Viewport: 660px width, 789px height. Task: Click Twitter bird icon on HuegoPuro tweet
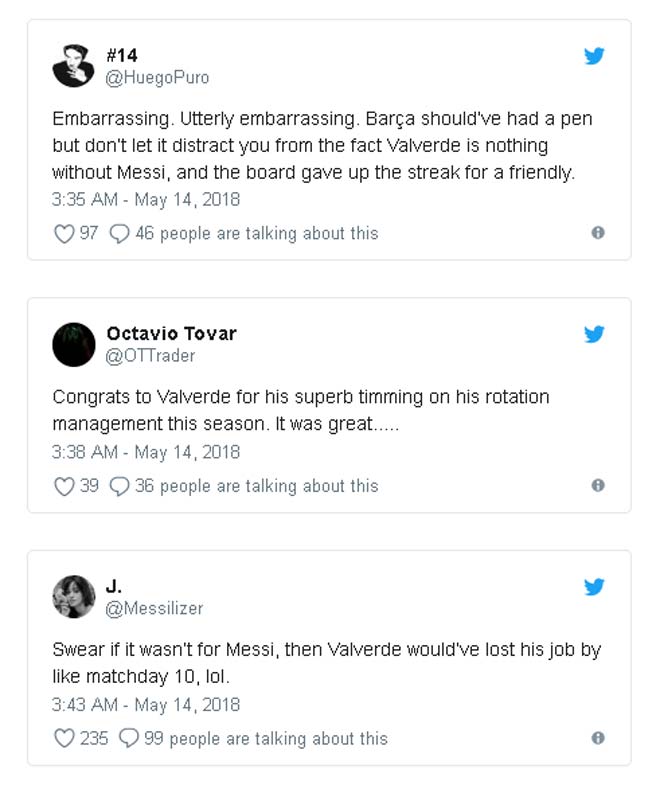coord(594,56)
